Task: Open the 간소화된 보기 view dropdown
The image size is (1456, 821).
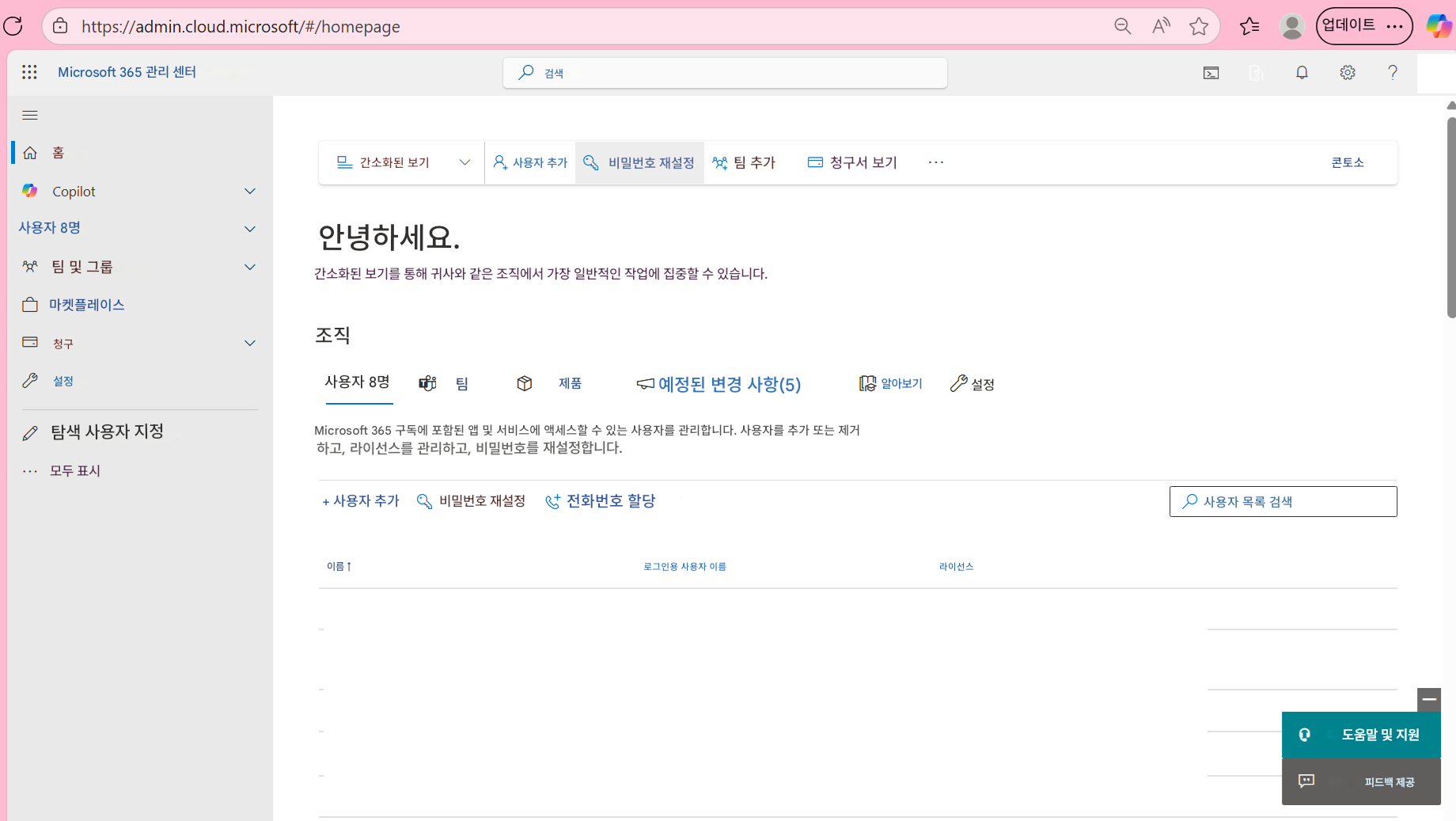Action: (x=403, y=162)
